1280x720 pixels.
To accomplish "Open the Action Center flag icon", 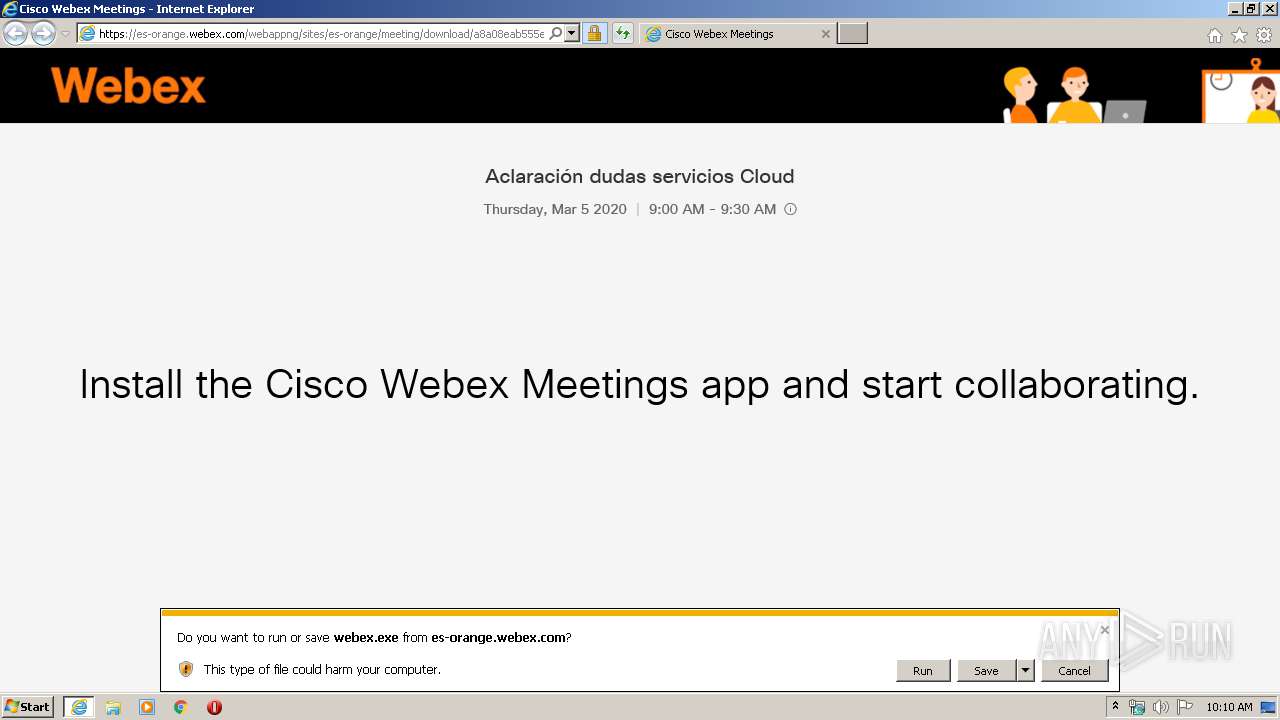I will tap(1185, 707).
